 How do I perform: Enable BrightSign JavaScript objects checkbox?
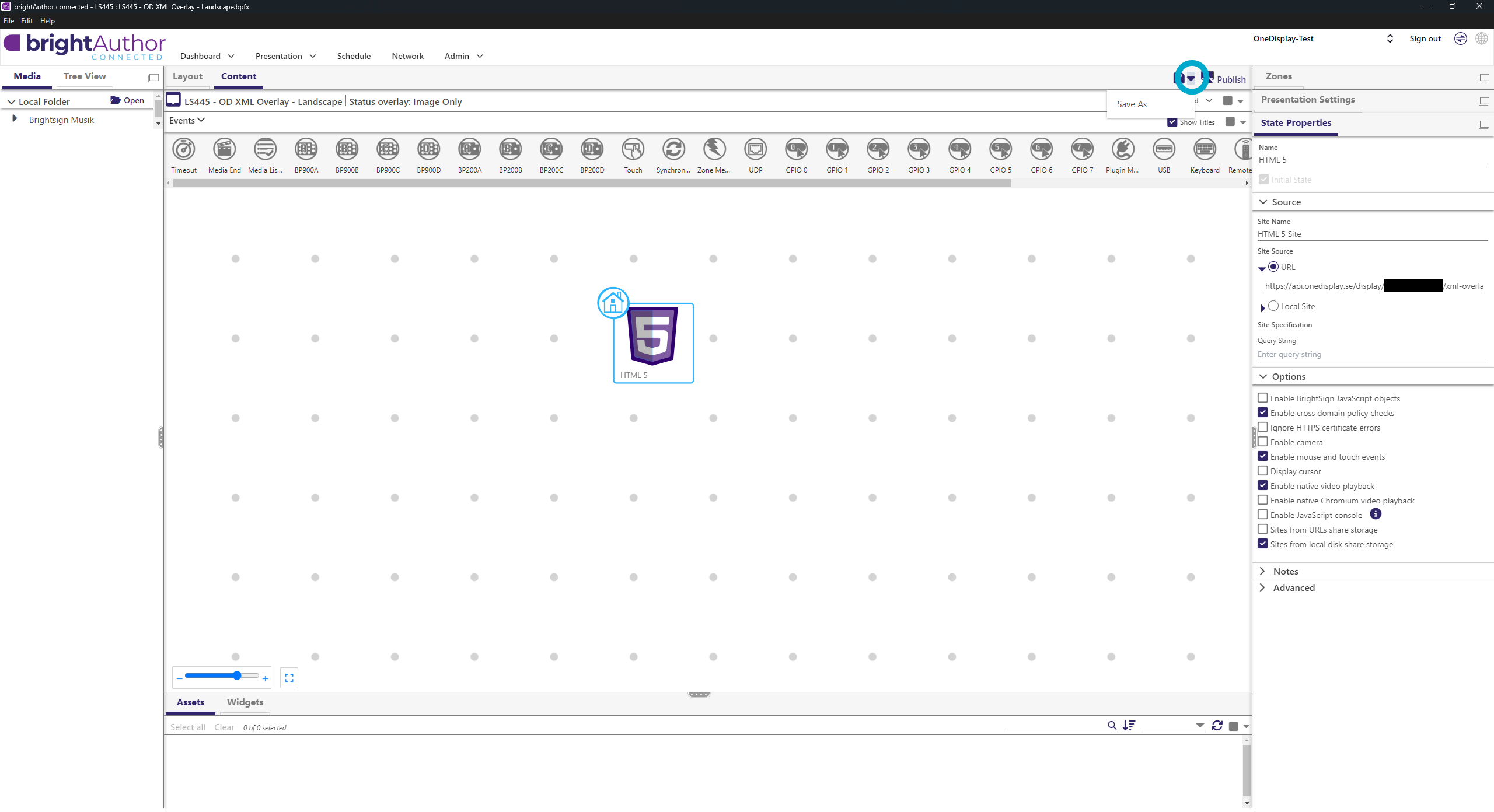pyautogui.click(x=1263, y=398)
